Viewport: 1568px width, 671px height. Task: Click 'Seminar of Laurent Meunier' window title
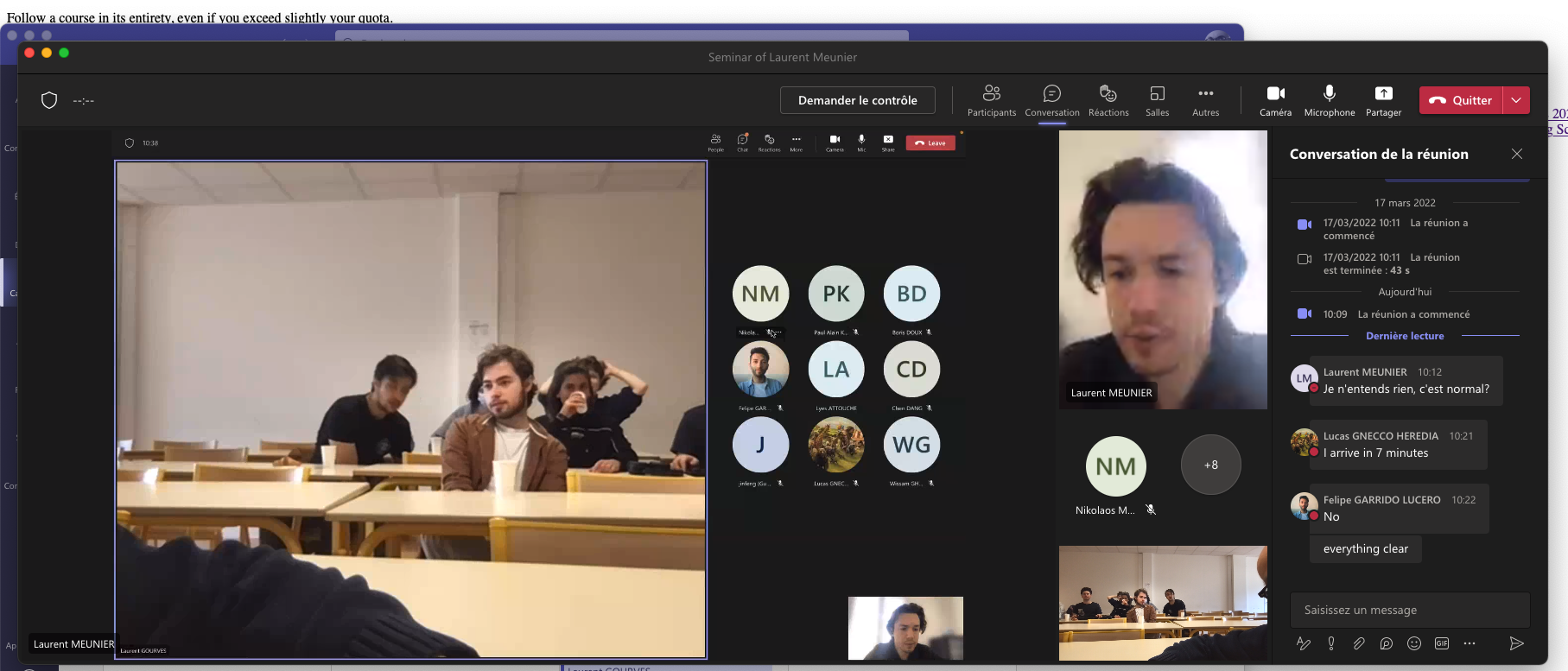tap(783, 57)
